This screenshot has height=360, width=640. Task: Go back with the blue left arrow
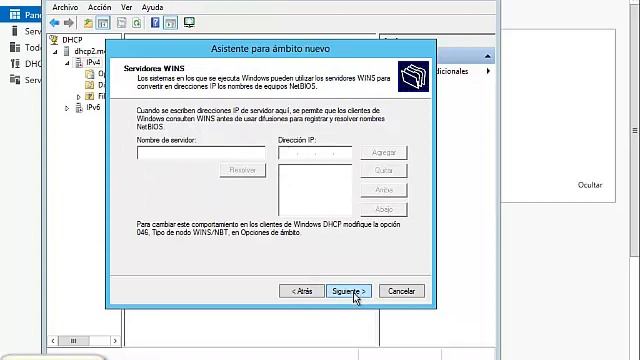(54, 23)
